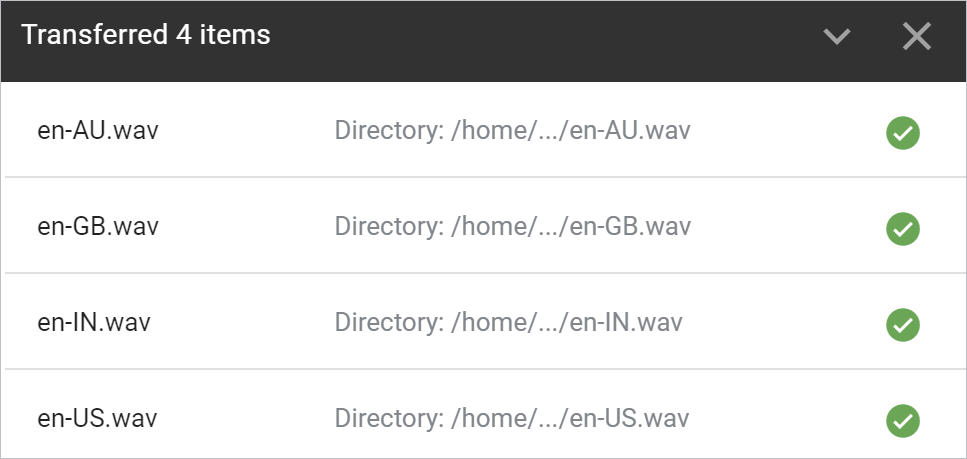Image resolution: width=967 pixels, height=459 pixels.
Task: Collapse the transfer panel with chevron
Action: point(836,37)
